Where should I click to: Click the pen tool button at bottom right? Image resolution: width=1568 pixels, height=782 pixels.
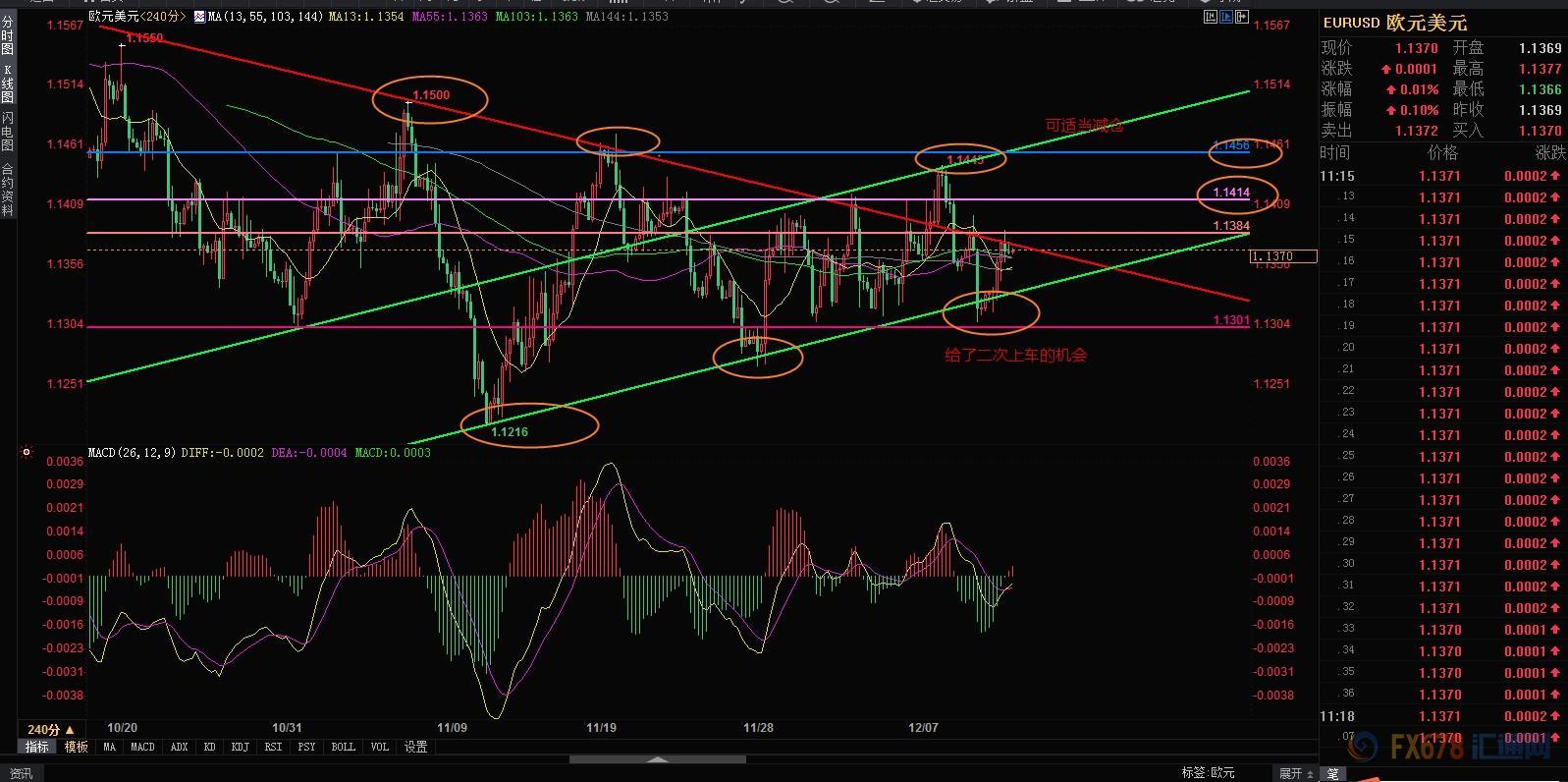point(1334,773)
